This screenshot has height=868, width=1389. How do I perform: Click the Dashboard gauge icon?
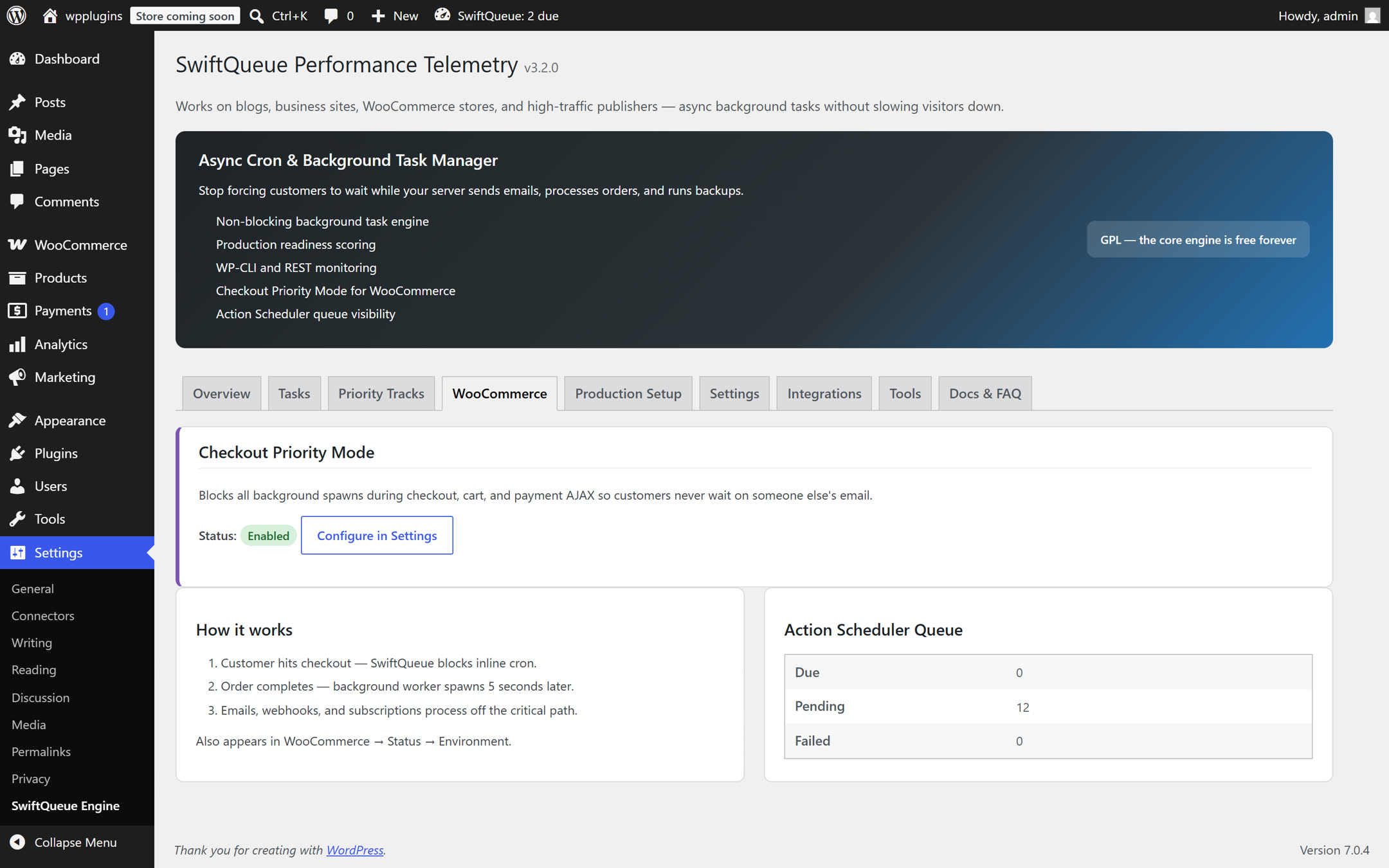point(17,59)
